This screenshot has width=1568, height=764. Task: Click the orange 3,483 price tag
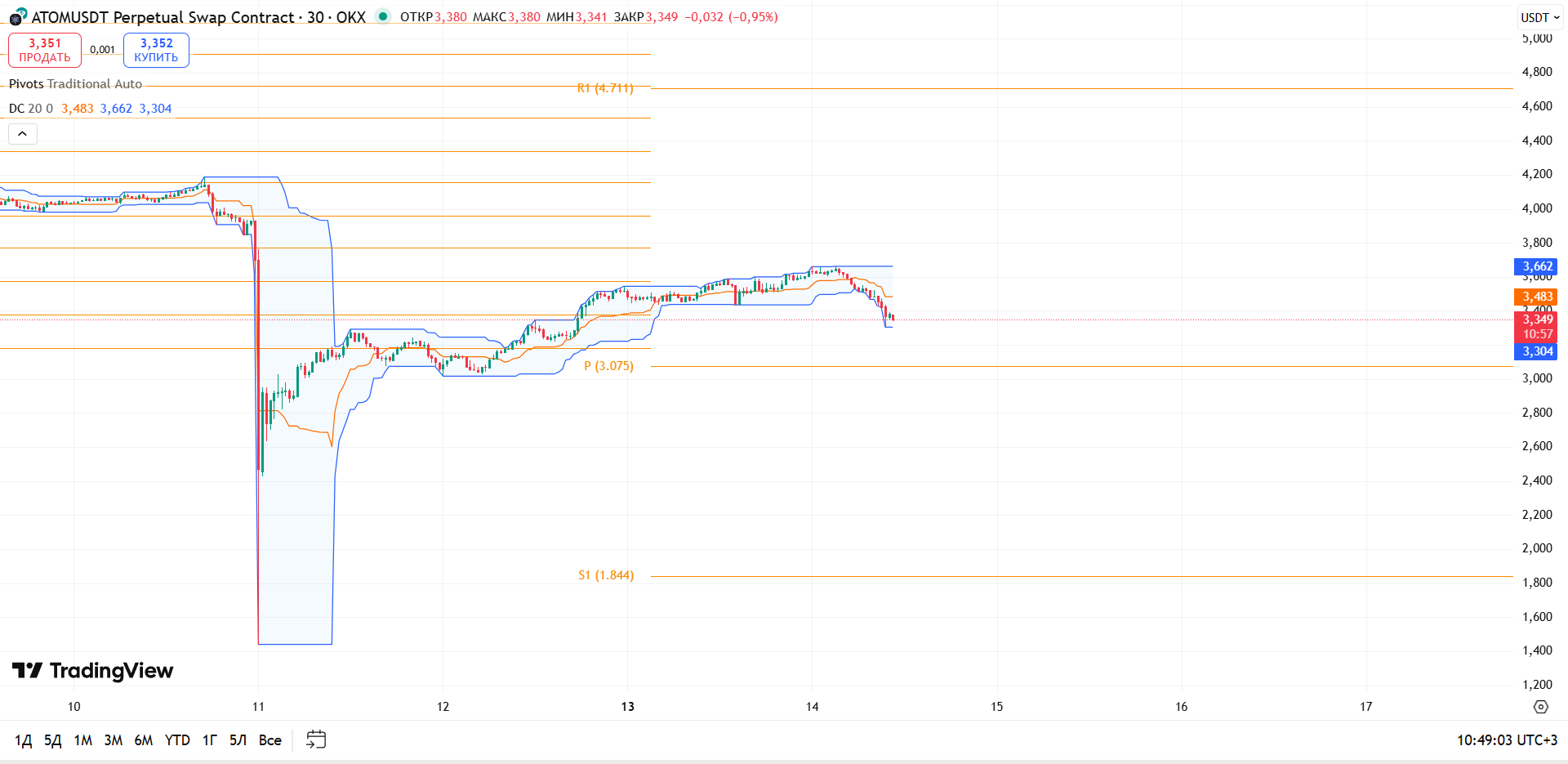1536,297
